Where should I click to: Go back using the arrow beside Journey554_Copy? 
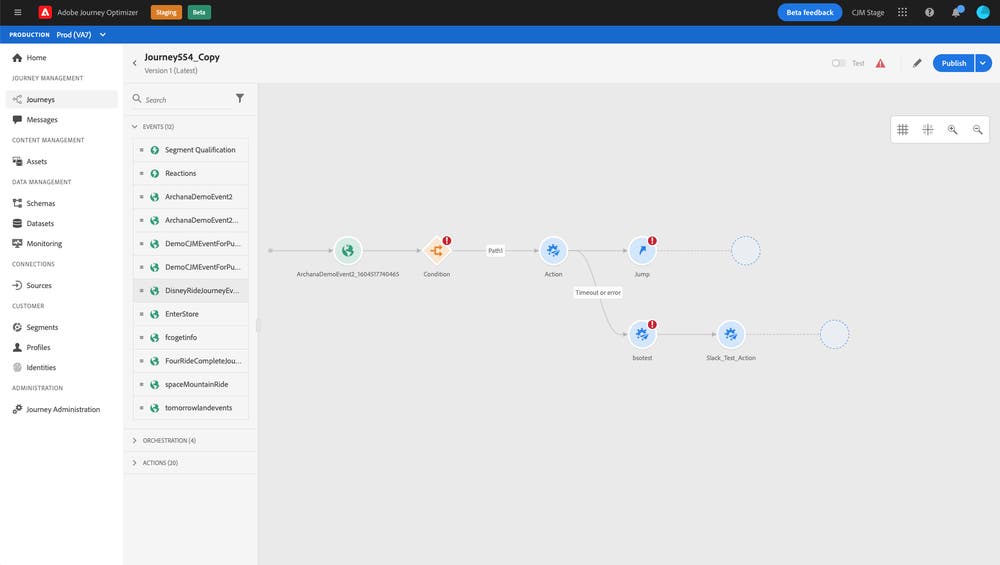coord(135,63)
